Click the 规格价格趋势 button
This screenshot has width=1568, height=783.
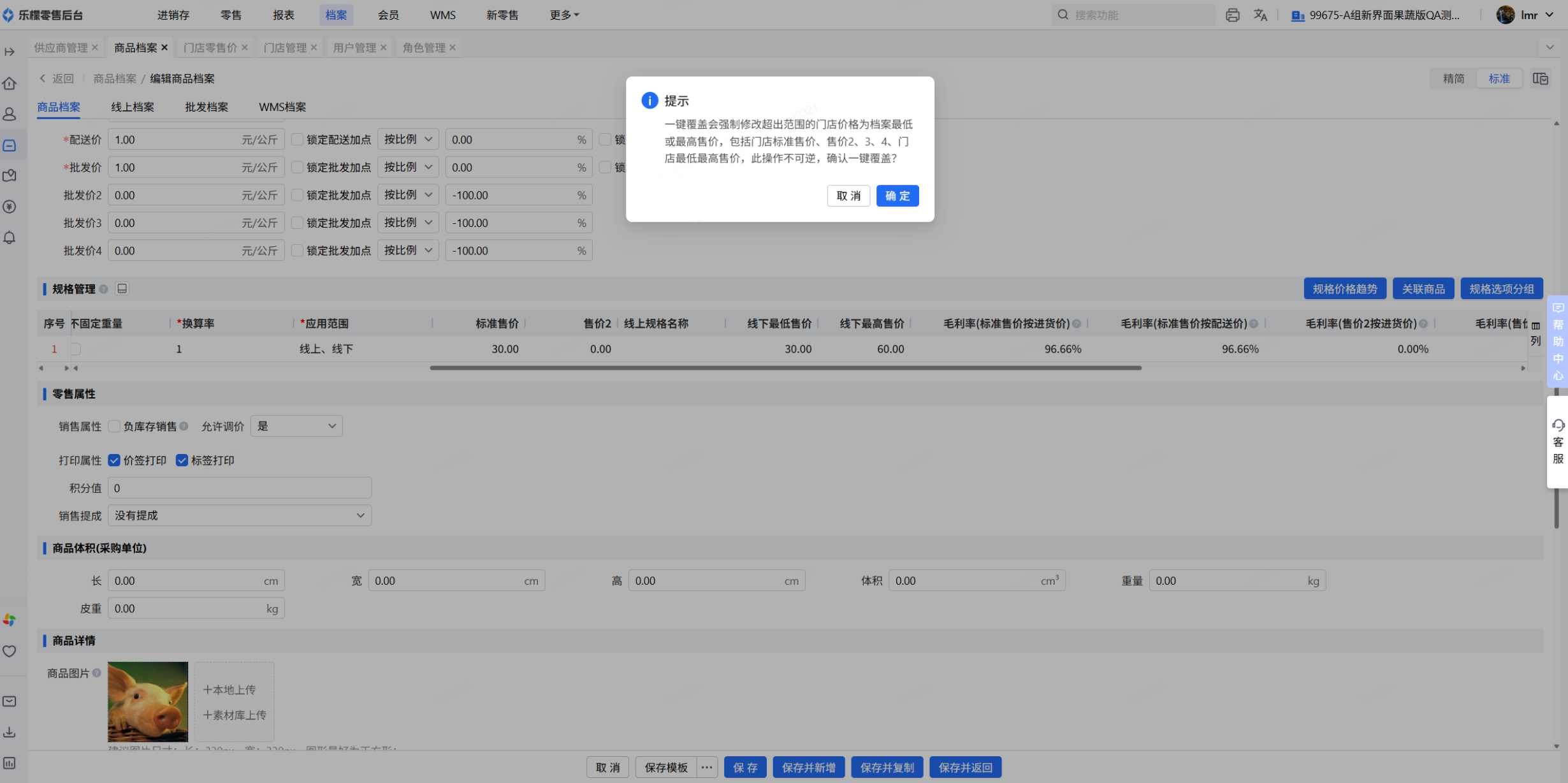click(1345, 289)
